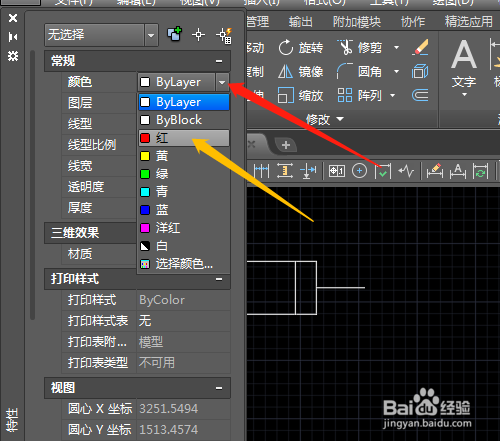Click the dimension space toolbar icon
Image resolution: width=500 pixels, height=441 pixels.
click(x=285, y=171)
